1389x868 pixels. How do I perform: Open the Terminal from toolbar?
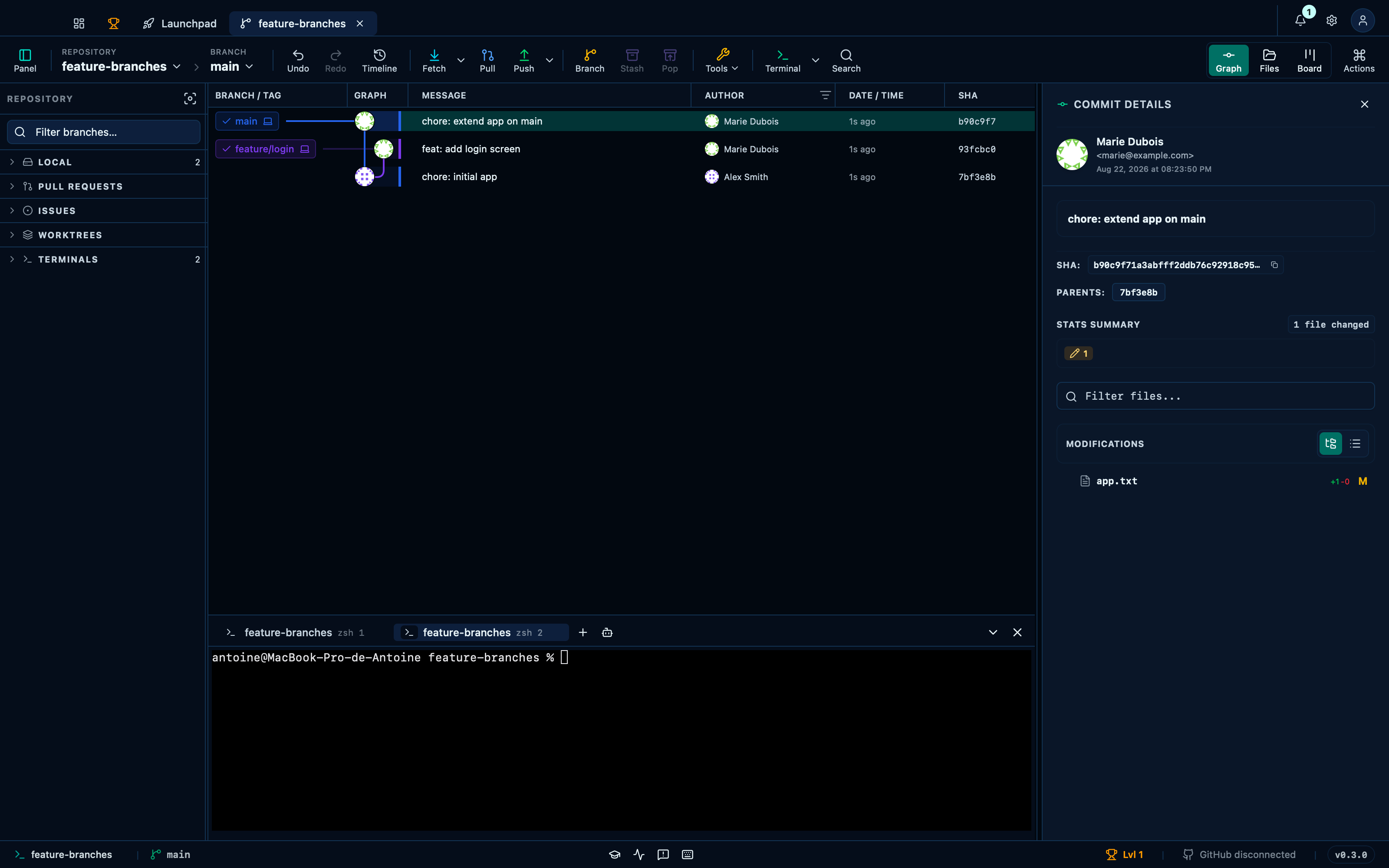(782, 60)
